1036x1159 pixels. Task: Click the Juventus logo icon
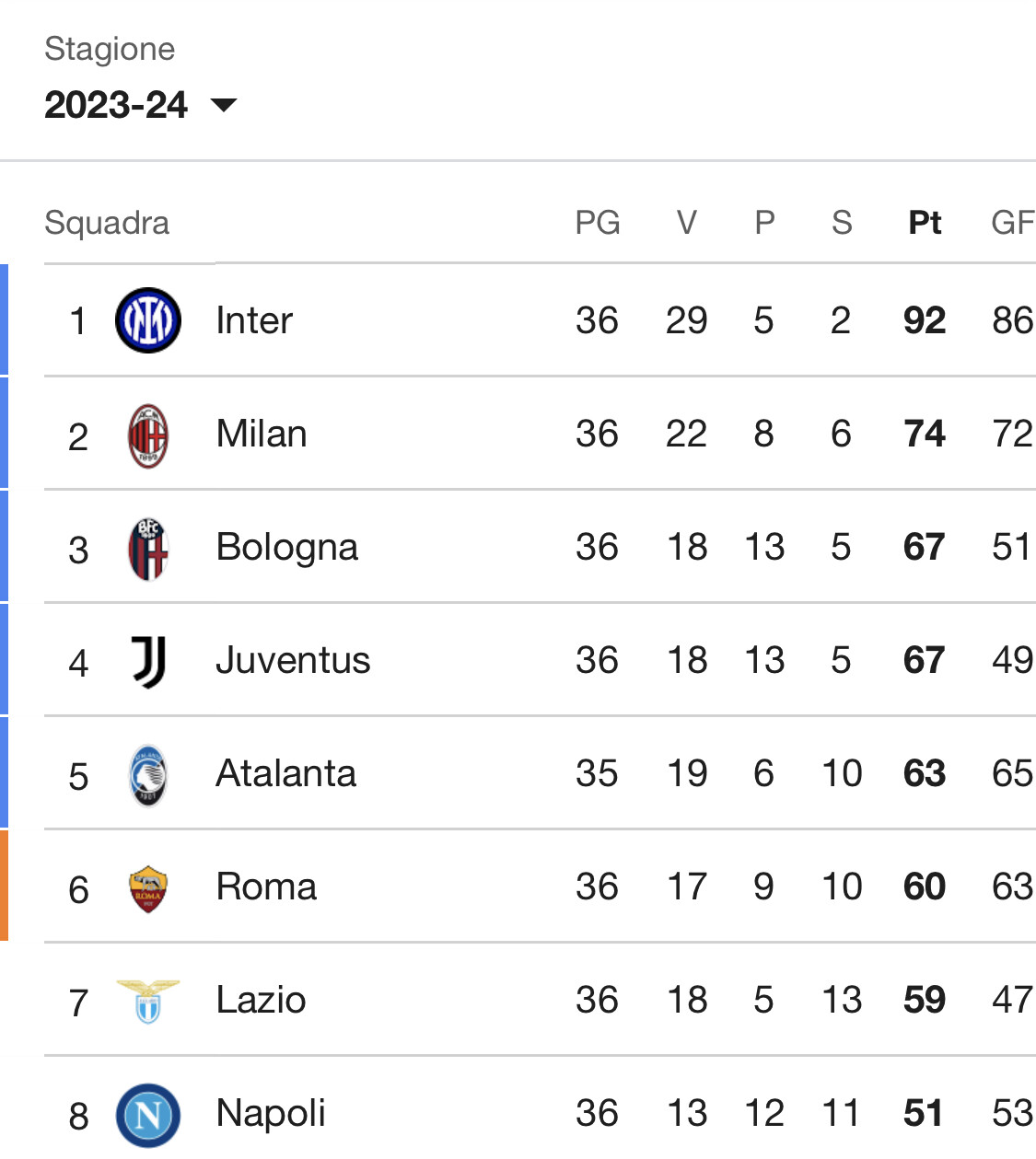[147, 662]
